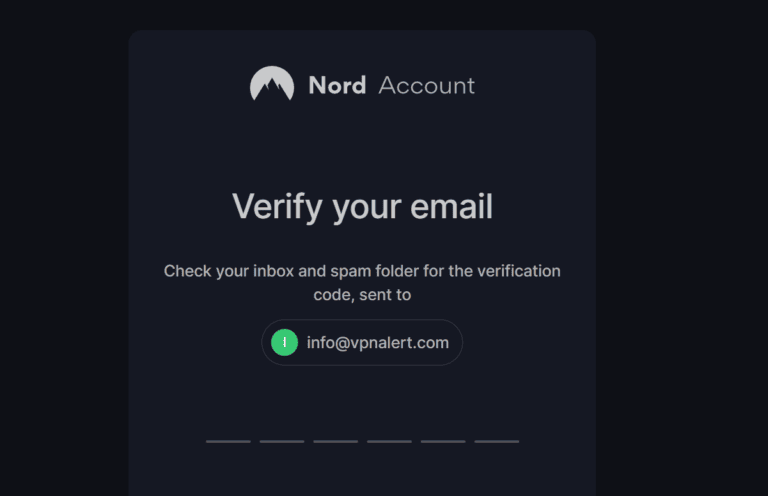Click the "Account" text in the header
Image resolution: width=768 pixels, height=496 pixels.
coord(427,85)
